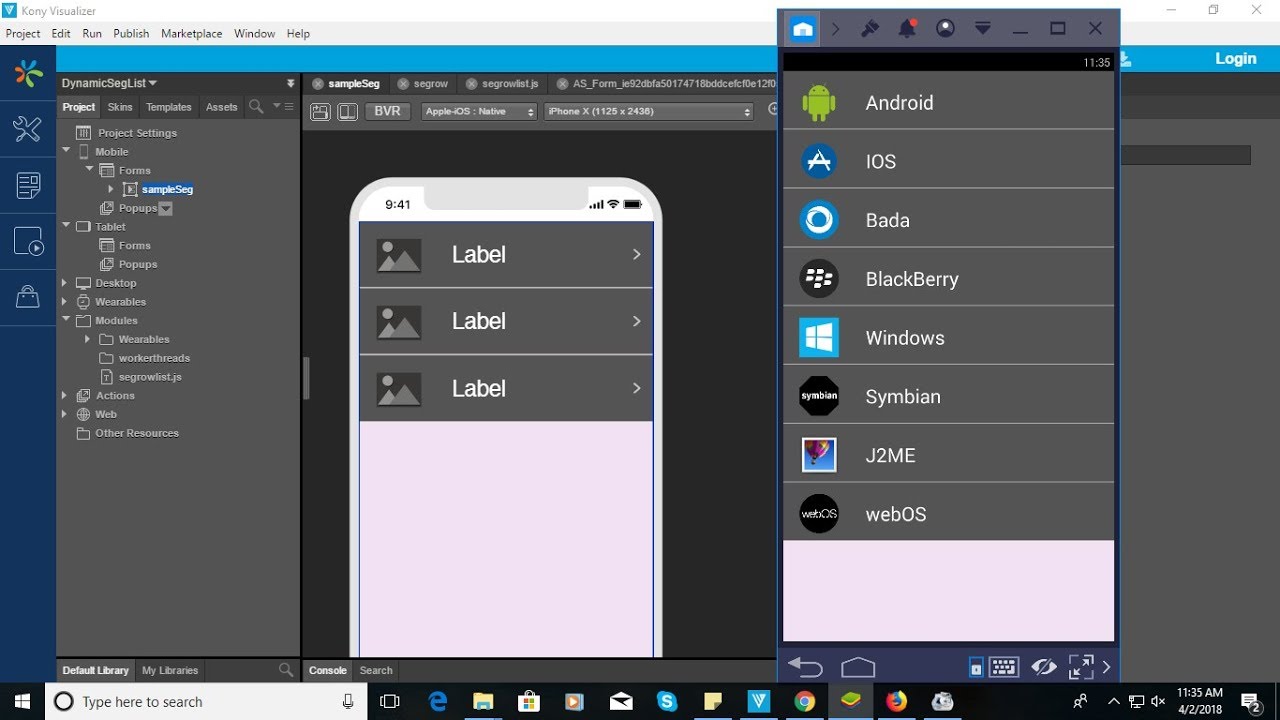Expand the Actions tree node

tap(65, 396)
